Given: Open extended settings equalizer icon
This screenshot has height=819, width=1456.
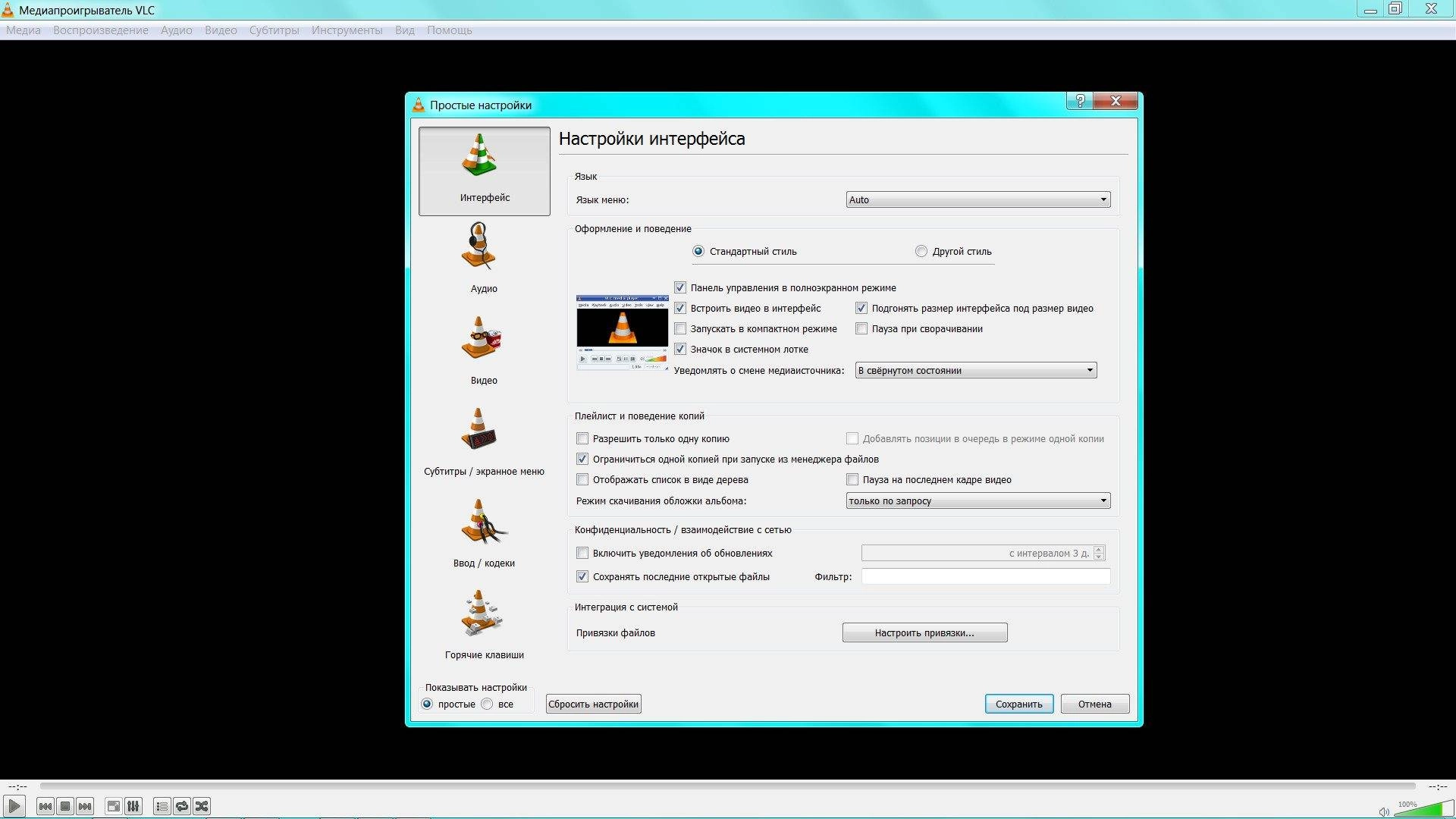Looking at the screenshot, I should tap(133, 806).
